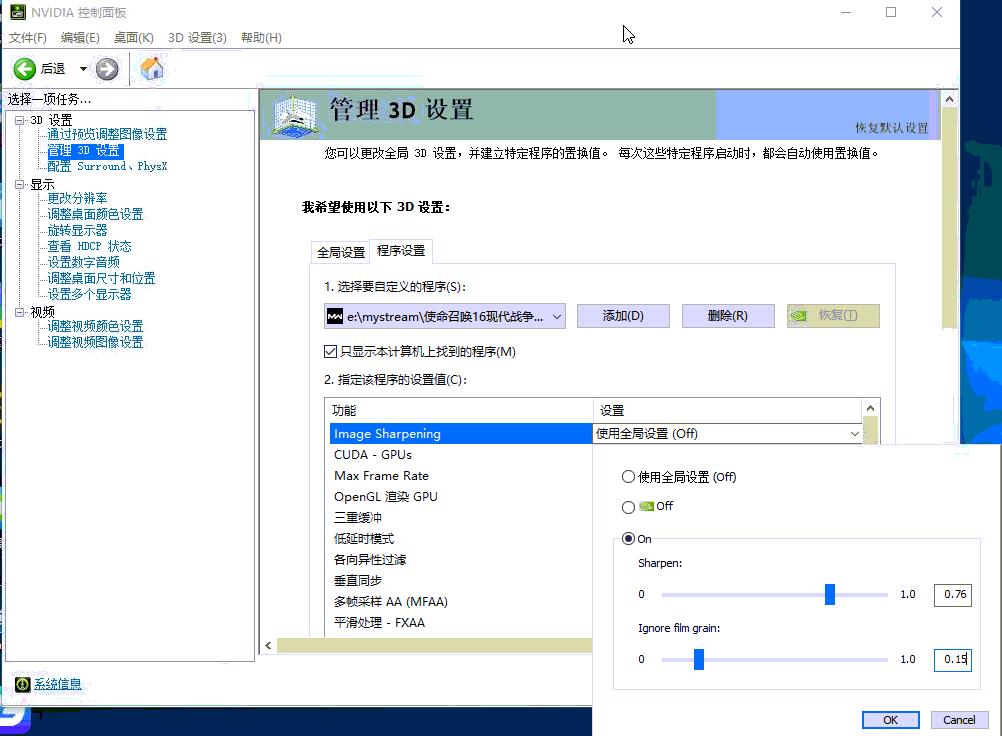Collapse the 显示 tree node
This screenshot has width=1002, height=736.
click(x=20, y=185)
